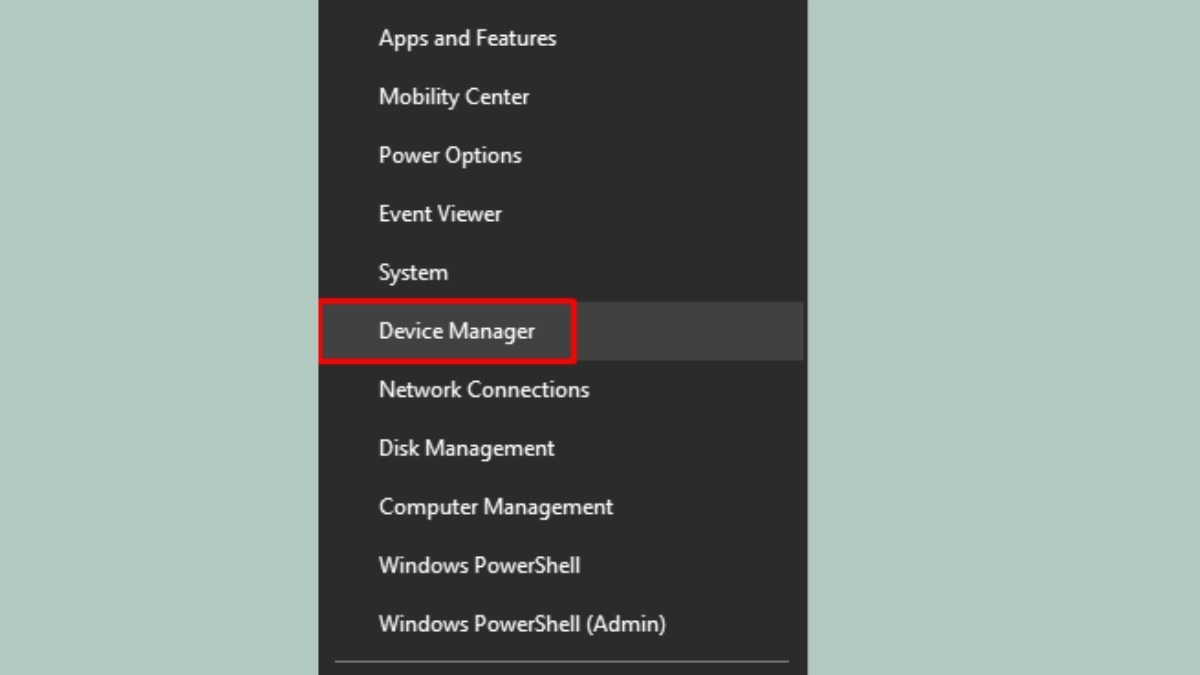
Task: Launch Computer Management
Action: pyautogui.click(x=562, y=507)
